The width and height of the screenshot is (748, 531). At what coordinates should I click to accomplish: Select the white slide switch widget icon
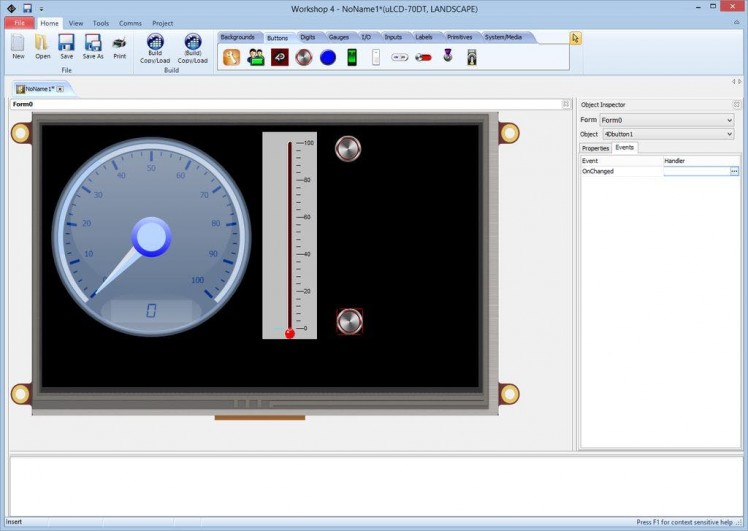click(x=376, y=57)
